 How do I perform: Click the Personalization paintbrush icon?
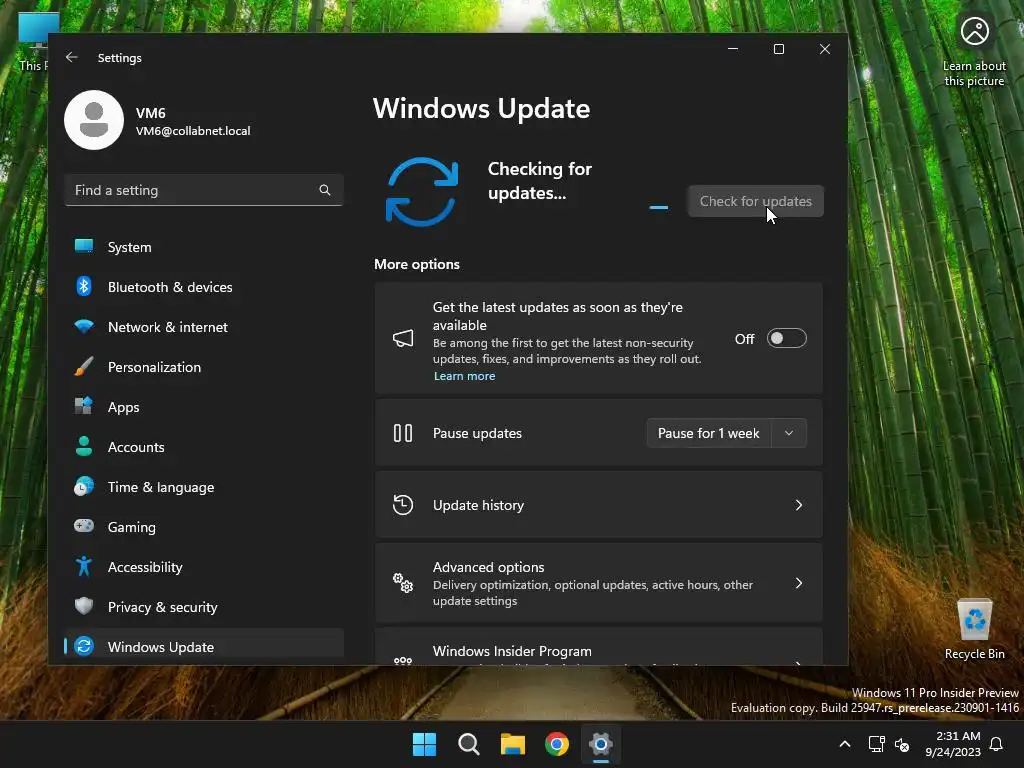[84, 366]
